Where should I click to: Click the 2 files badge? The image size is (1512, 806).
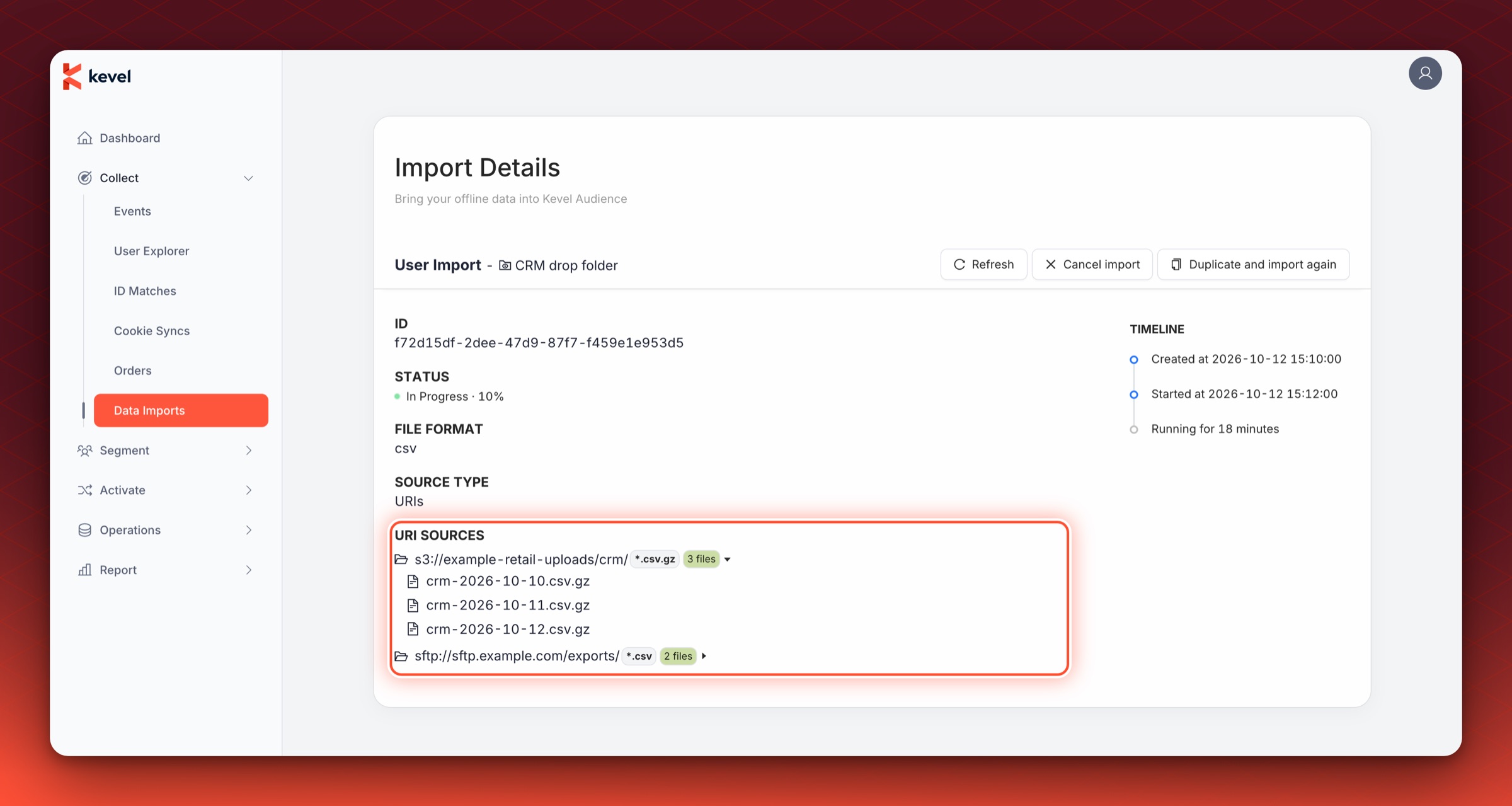pos(678,656)
